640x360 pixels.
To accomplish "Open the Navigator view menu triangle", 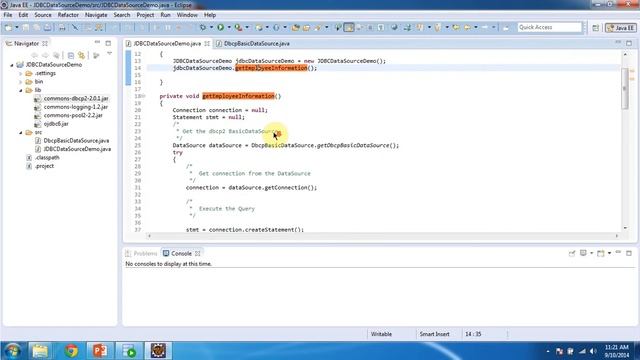I will pos(109,54).
